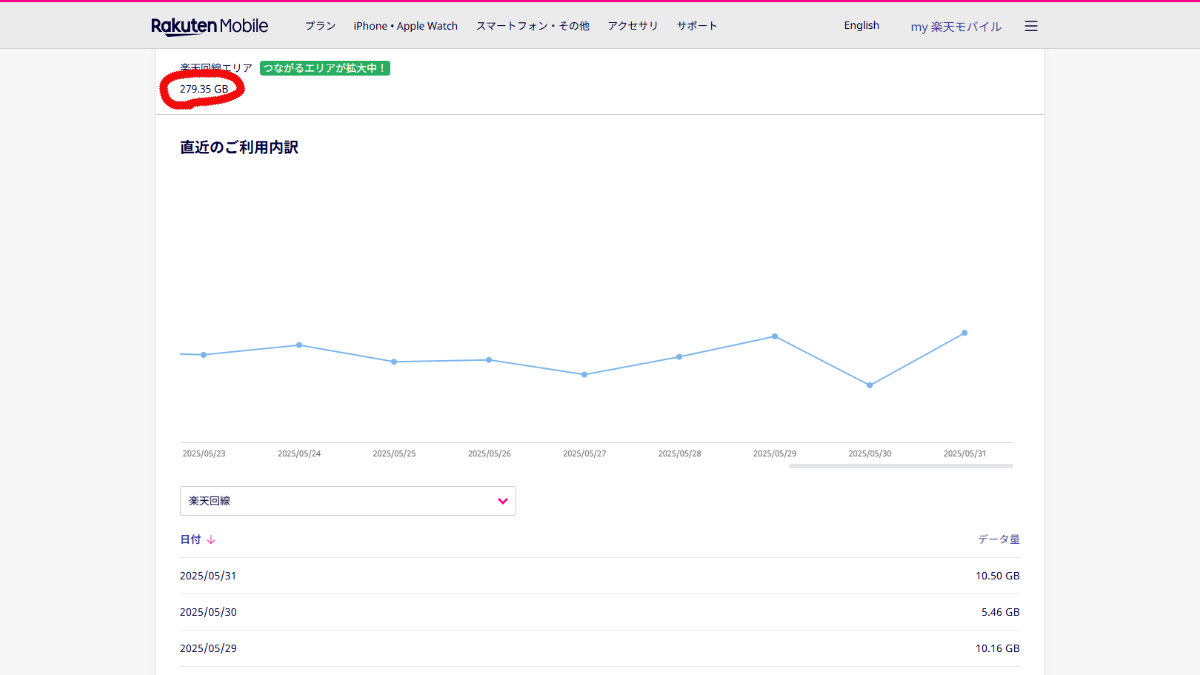The width and height of the screenshot is (1200, 675).
Task: Click the 10.50 GB value
Action: click(998, 576)
